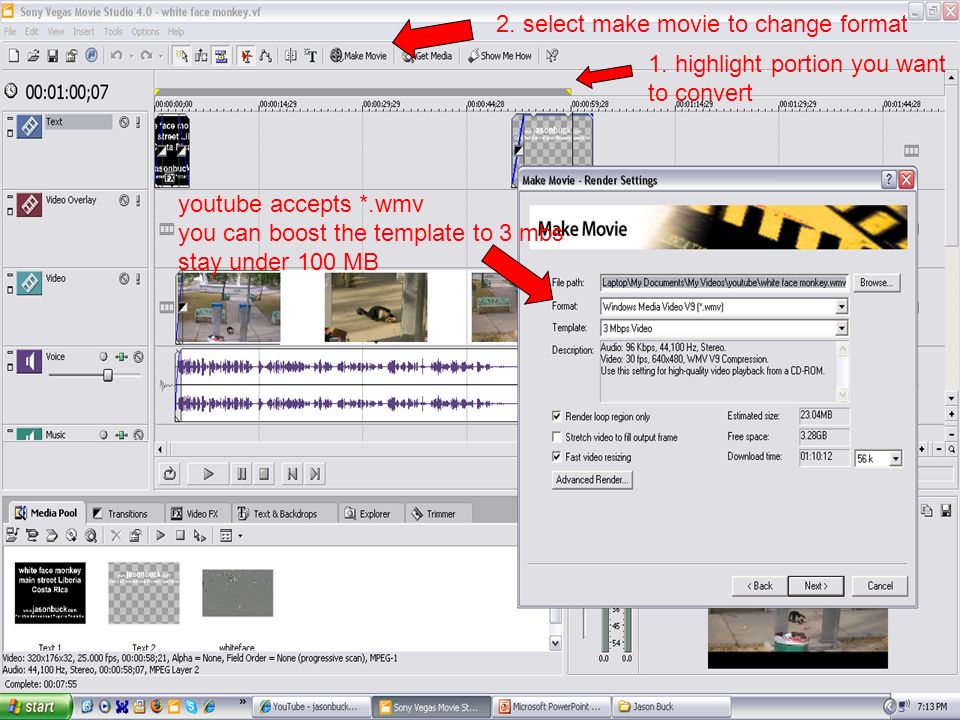Solo the Video Overlay track
The height and width of the screenshot is (720, 960).
pos(138,200)
